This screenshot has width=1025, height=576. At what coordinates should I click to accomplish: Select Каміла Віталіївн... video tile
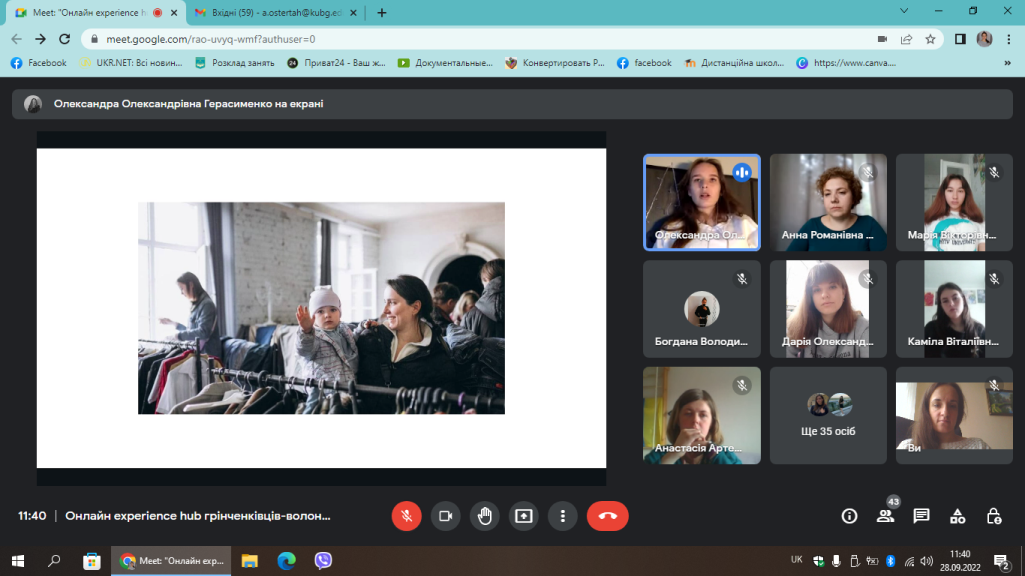click(x=954, y=309)
